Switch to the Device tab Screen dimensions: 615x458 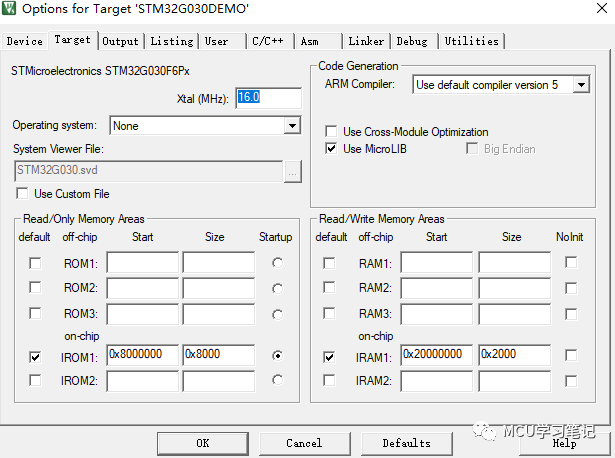[x=25, y=41]
